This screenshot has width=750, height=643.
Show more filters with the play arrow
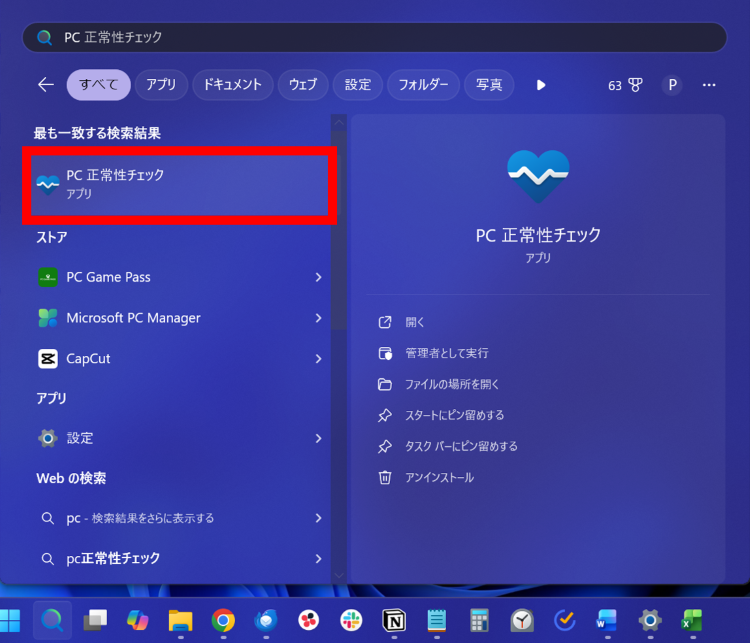[x=540, y=85]
